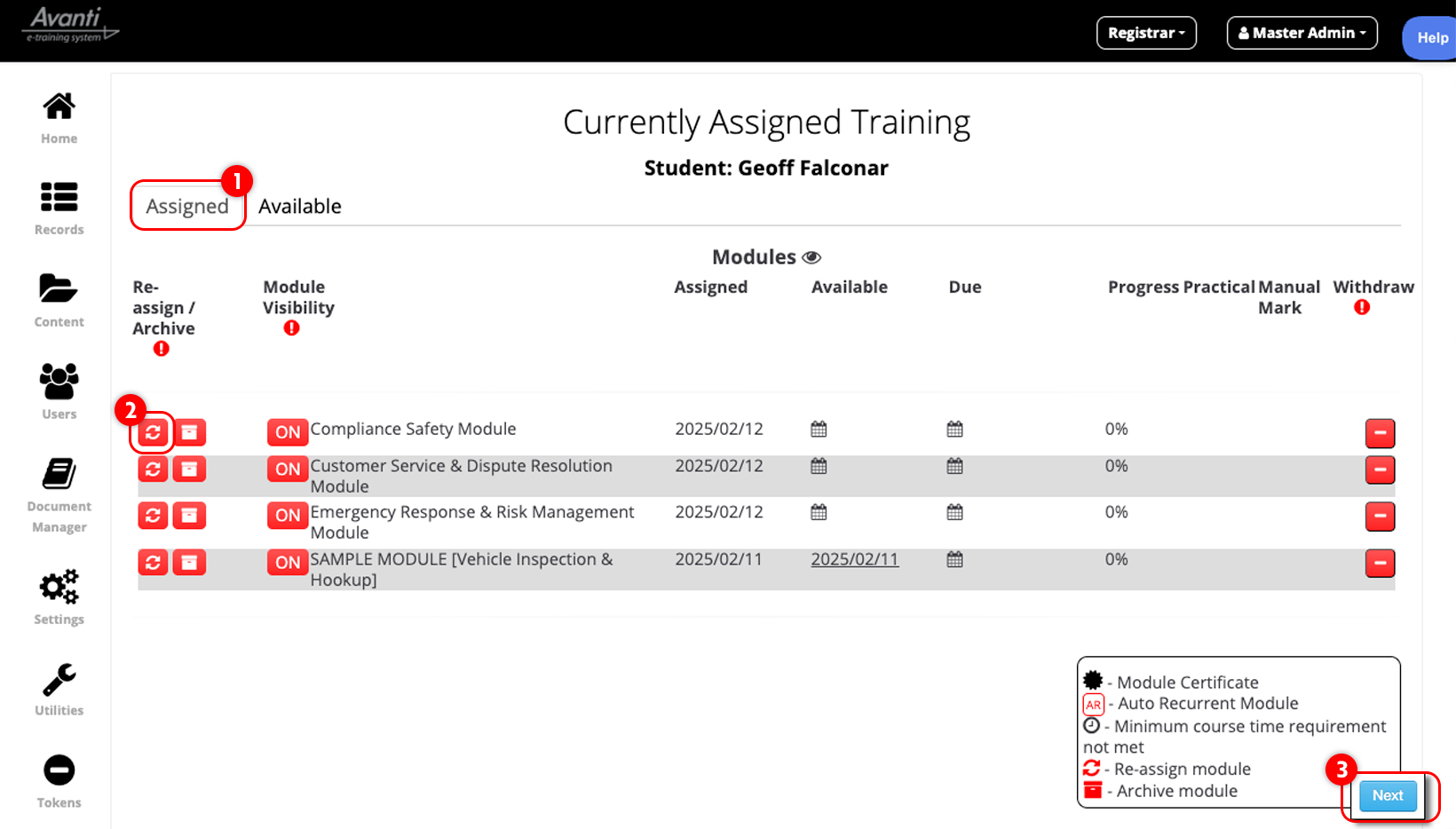The image size is (1456, 829).
Task: Set due date for Customer Service Module
Action: tap(954, 466)
